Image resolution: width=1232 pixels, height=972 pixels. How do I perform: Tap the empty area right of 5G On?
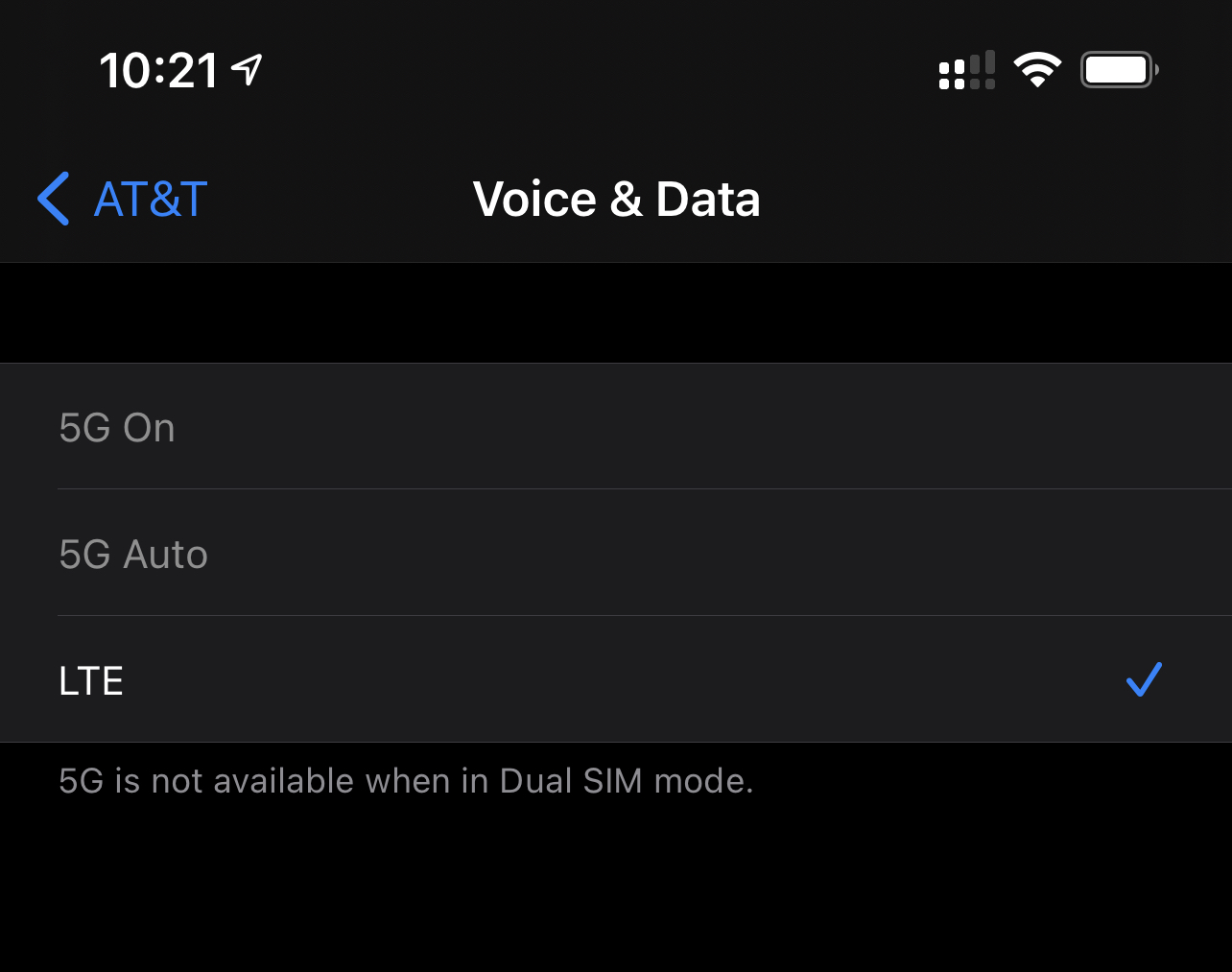[700, 427]
